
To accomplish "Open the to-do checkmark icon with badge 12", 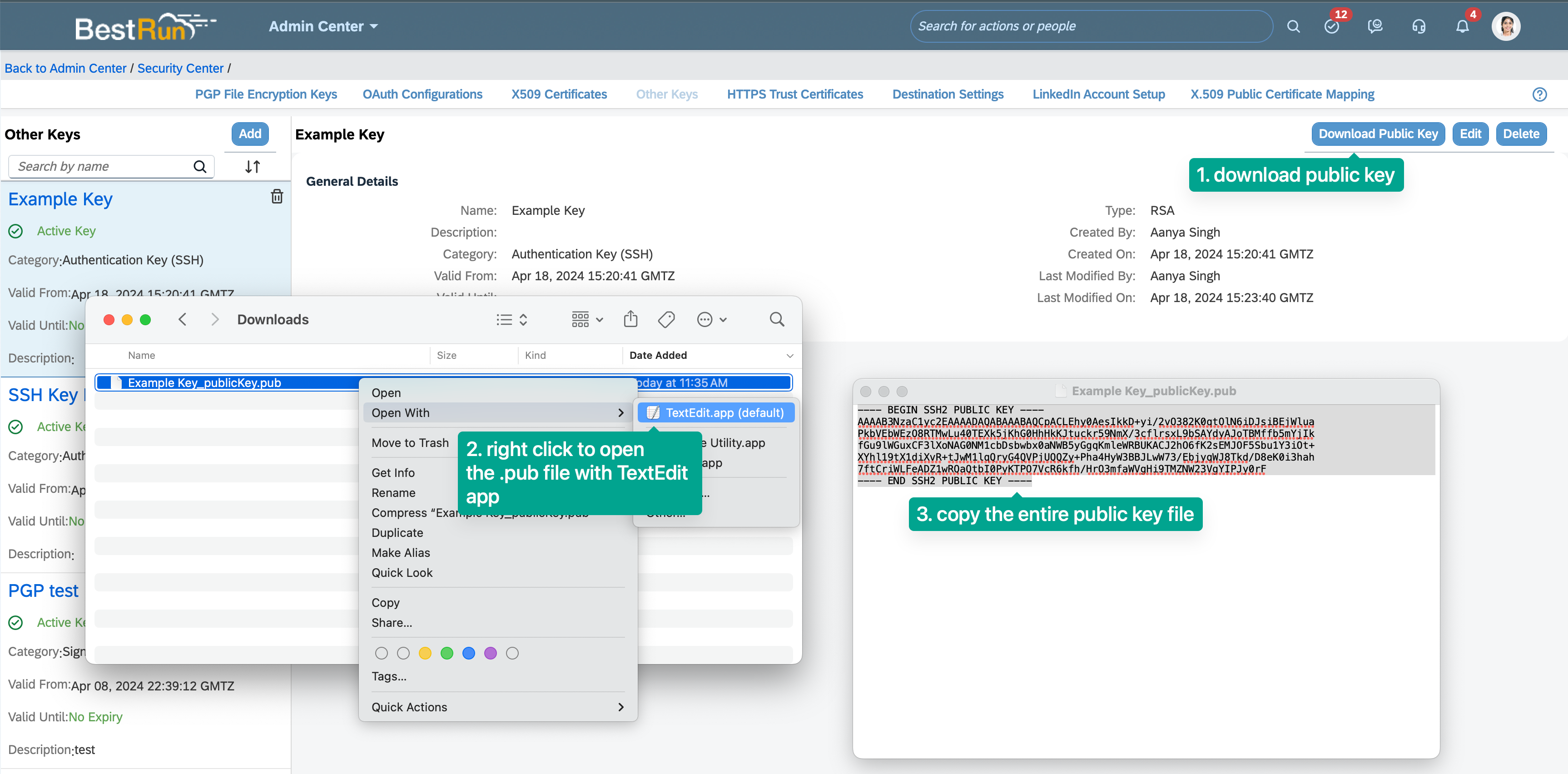I will tap(1331, 27).
